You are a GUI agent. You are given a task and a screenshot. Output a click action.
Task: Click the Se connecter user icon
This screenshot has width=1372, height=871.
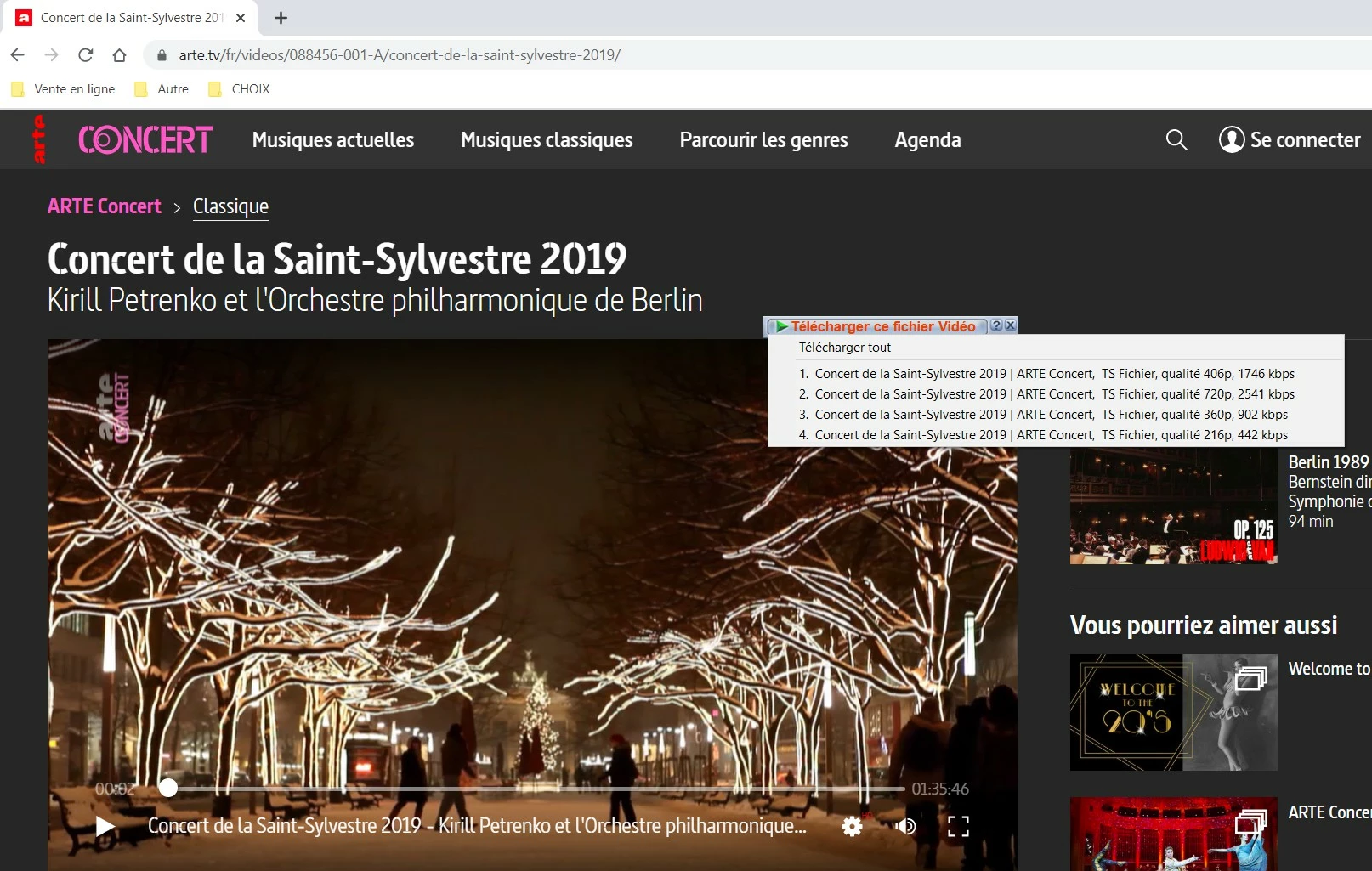coord(1232,139)
